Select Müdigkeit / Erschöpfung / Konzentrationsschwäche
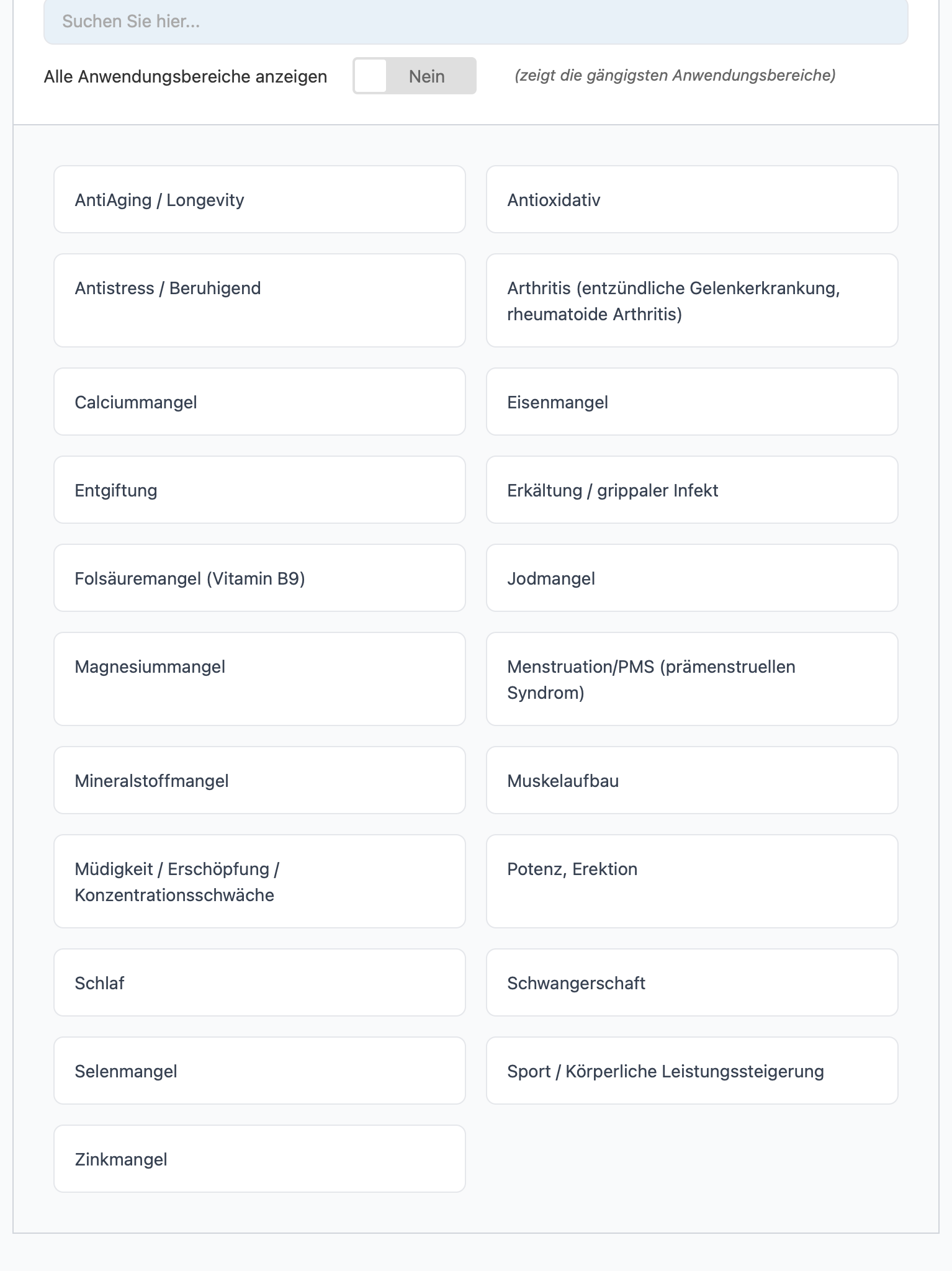 point(259,881)
